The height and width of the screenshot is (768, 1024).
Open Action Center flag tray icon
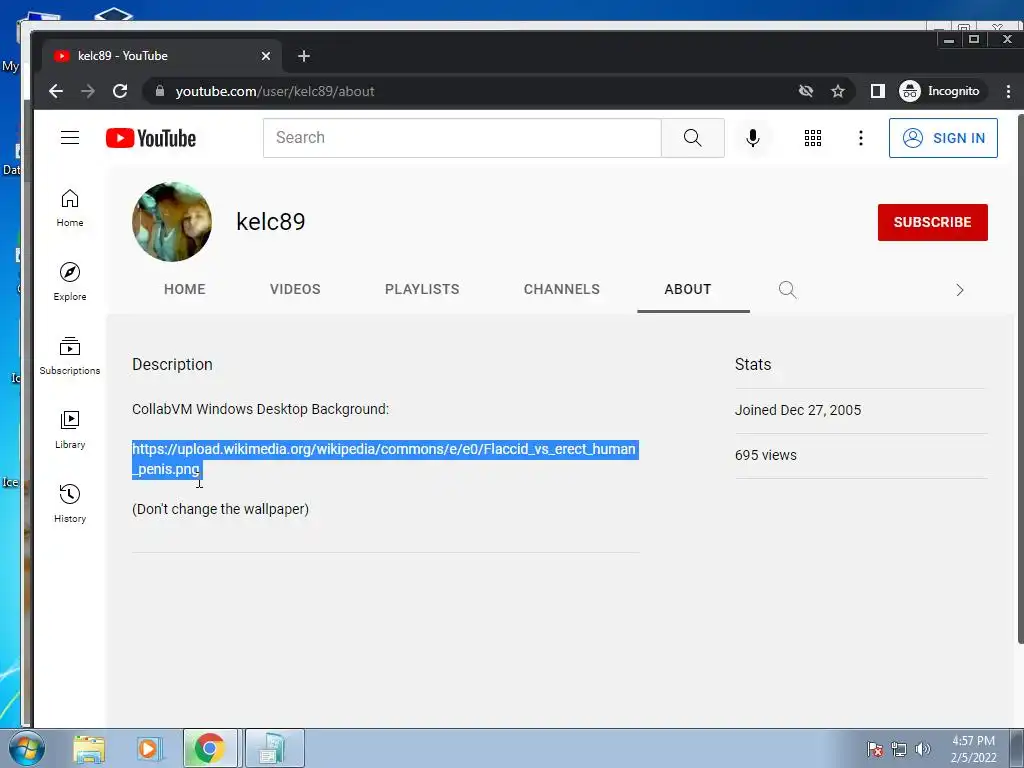tap(875, 749)
